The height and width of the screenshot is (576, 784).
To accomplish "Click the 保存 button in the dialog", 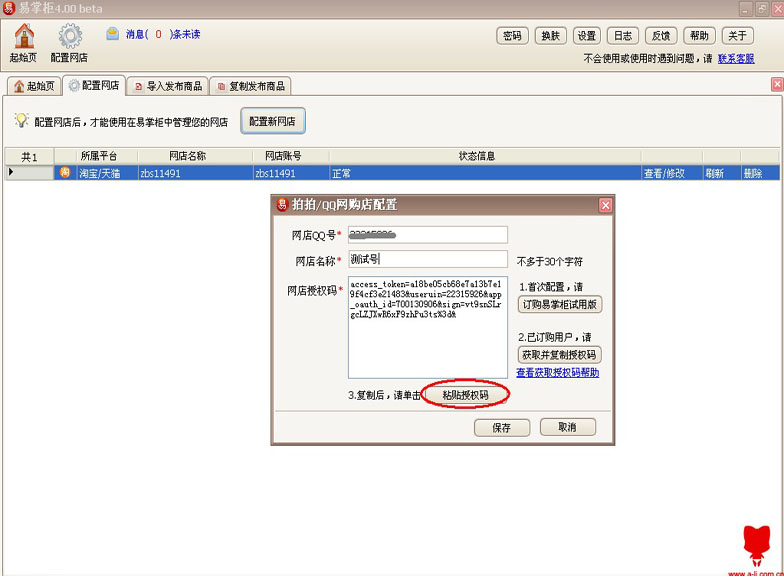I will [x=502, y=428].
